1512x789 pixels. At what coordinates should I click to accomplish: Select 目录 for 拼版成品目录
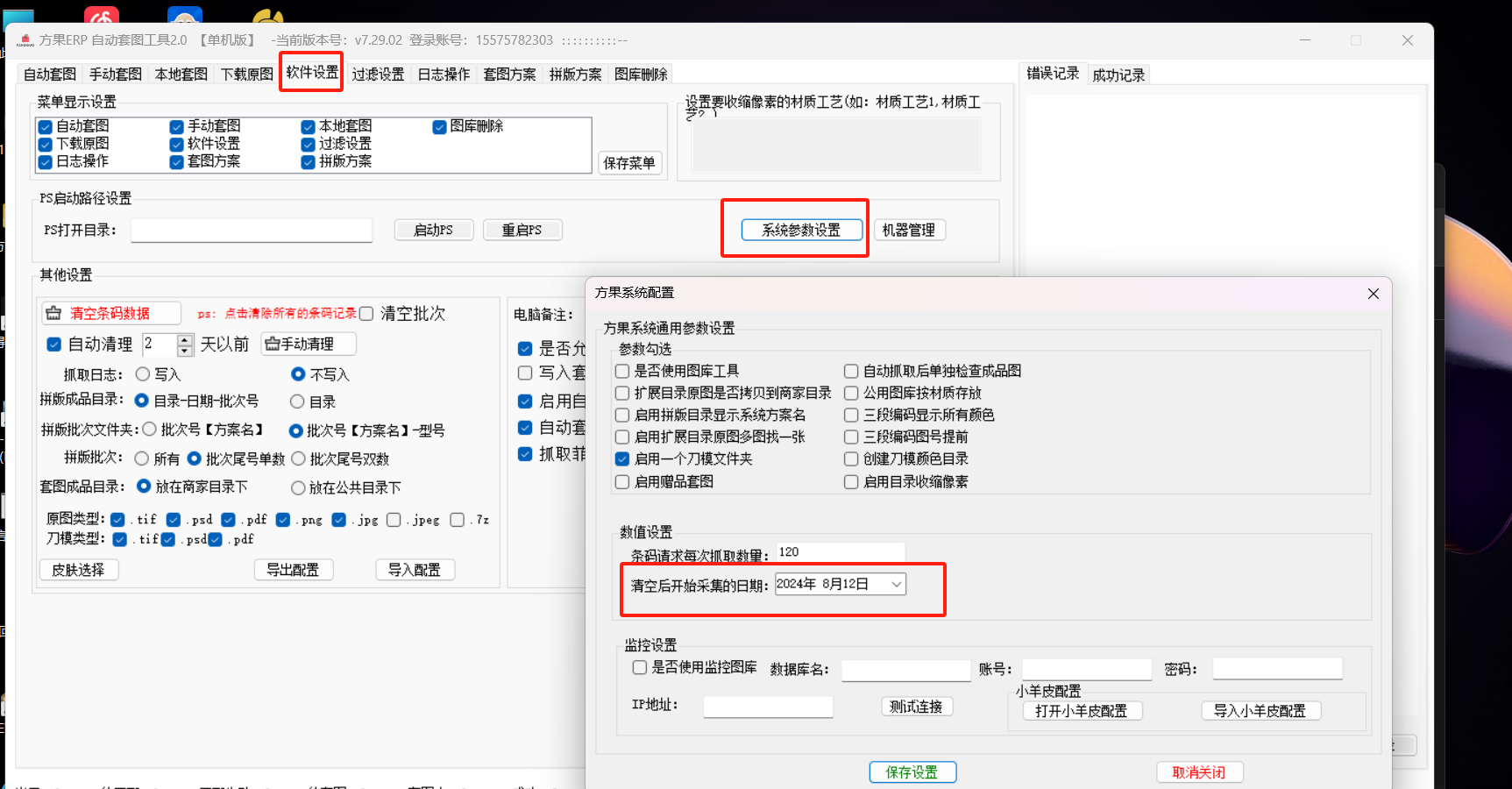[297, 402]
